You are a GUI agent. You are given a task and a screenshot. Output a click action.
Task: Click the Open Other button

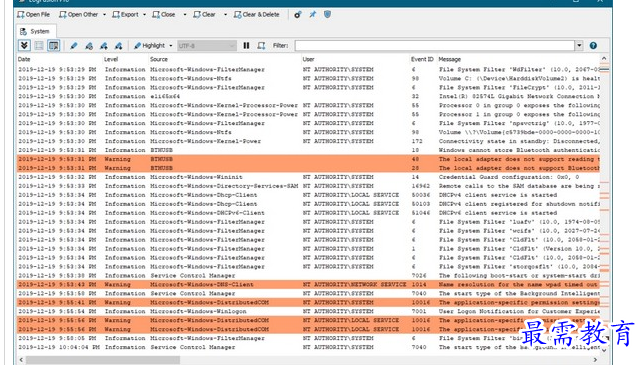click(x=78, y=15)
